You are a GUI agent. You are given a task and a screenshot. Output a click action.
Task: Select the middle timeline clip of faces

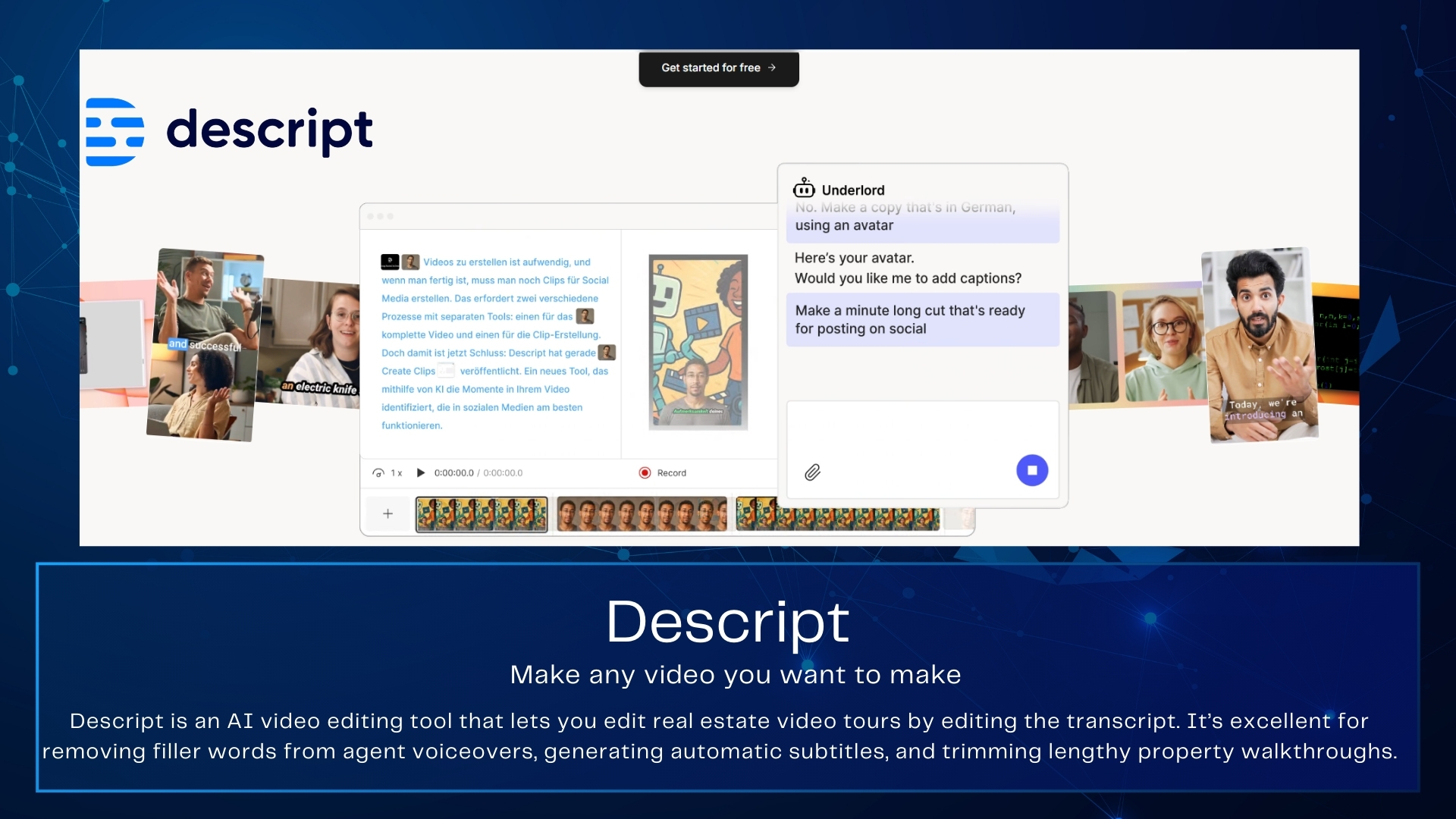tap(642, 514)
